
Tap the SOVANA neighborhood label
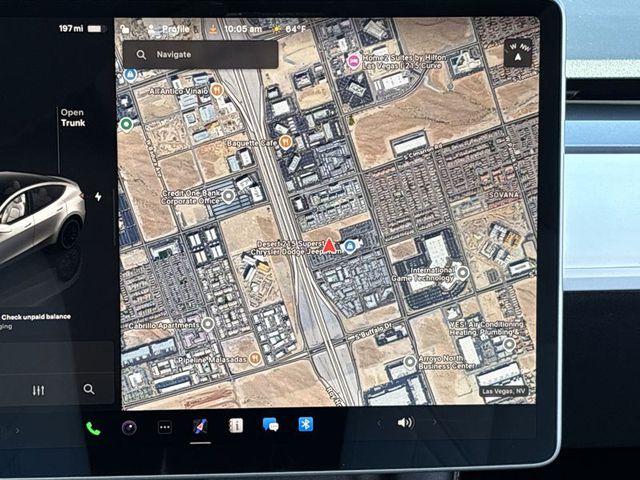[x=504, y=195]
